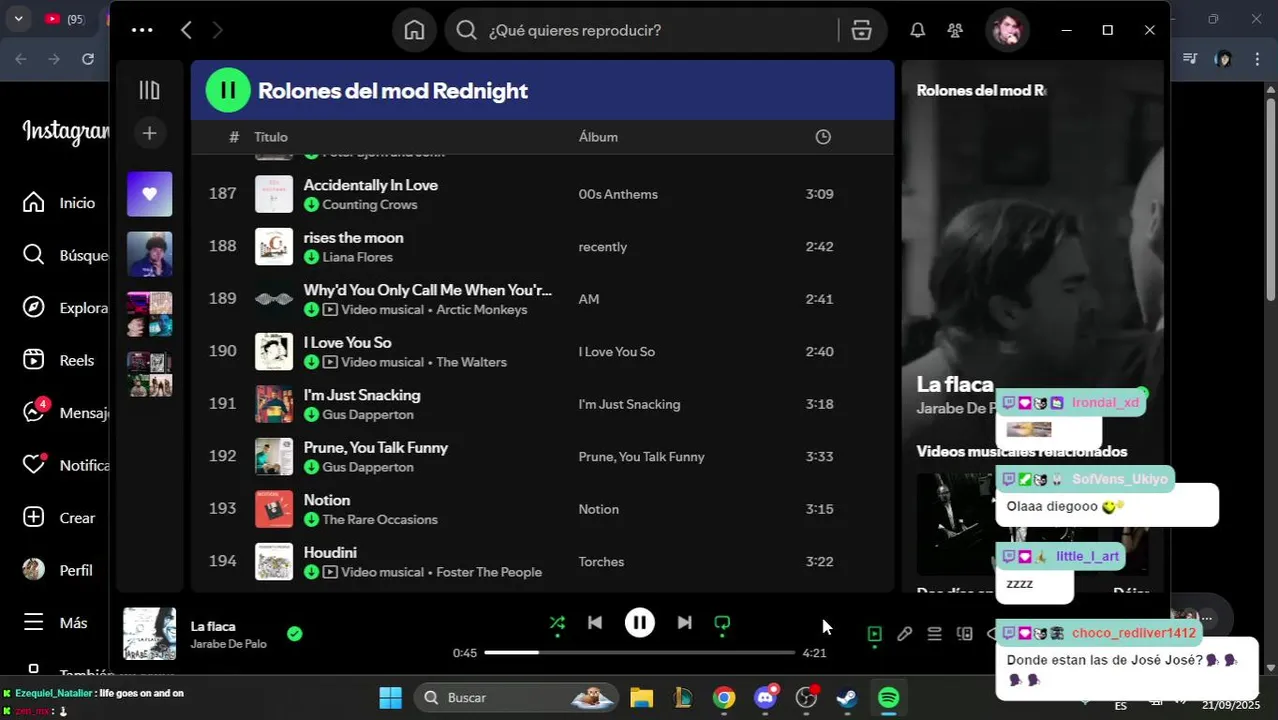Open the Friend Activity icon
This screenshot has height=720, width=1278.
tap(955, 30)
